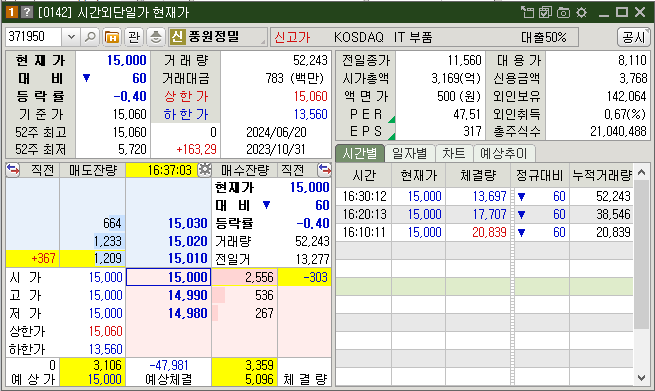
Task: Select the 16:20:13 time row
Action: tap(485, 214)
